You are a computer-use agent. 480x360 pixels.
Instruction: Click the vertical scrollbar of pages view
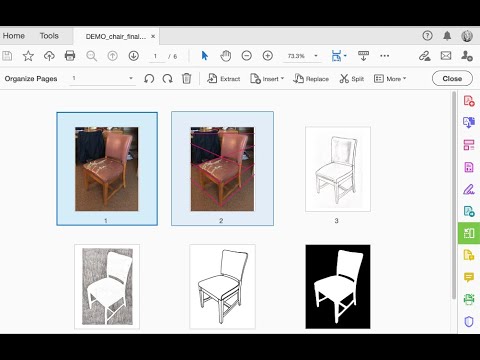pos(454,195)
